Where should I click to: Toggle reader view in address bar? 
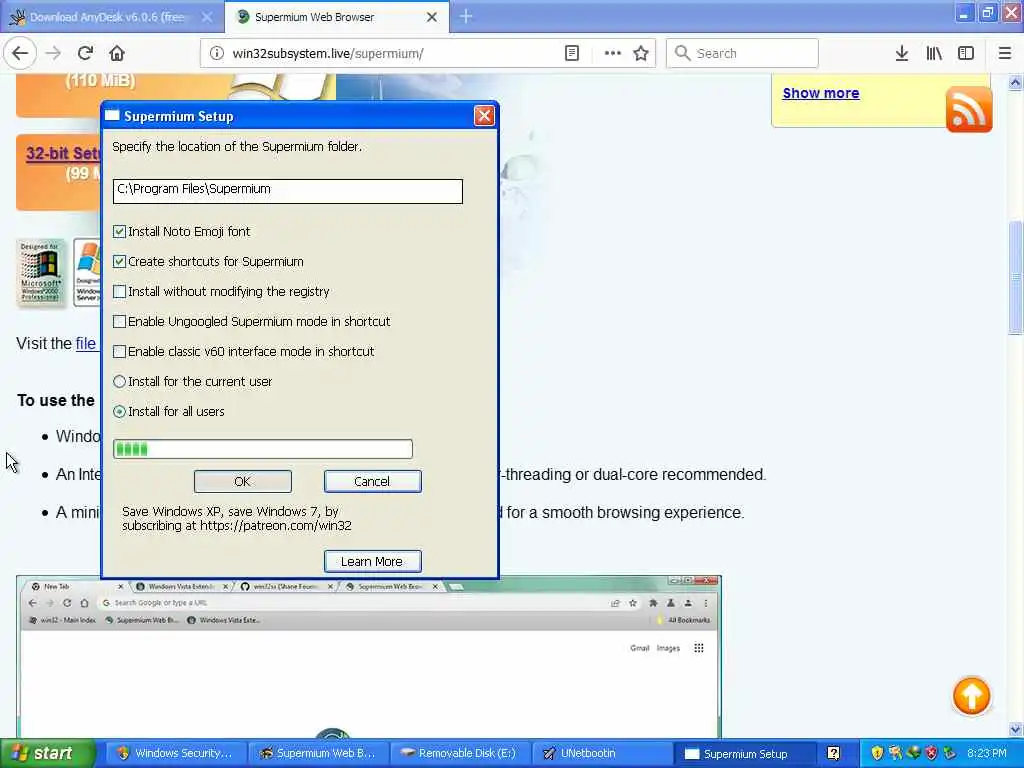[x=571, y=53]
